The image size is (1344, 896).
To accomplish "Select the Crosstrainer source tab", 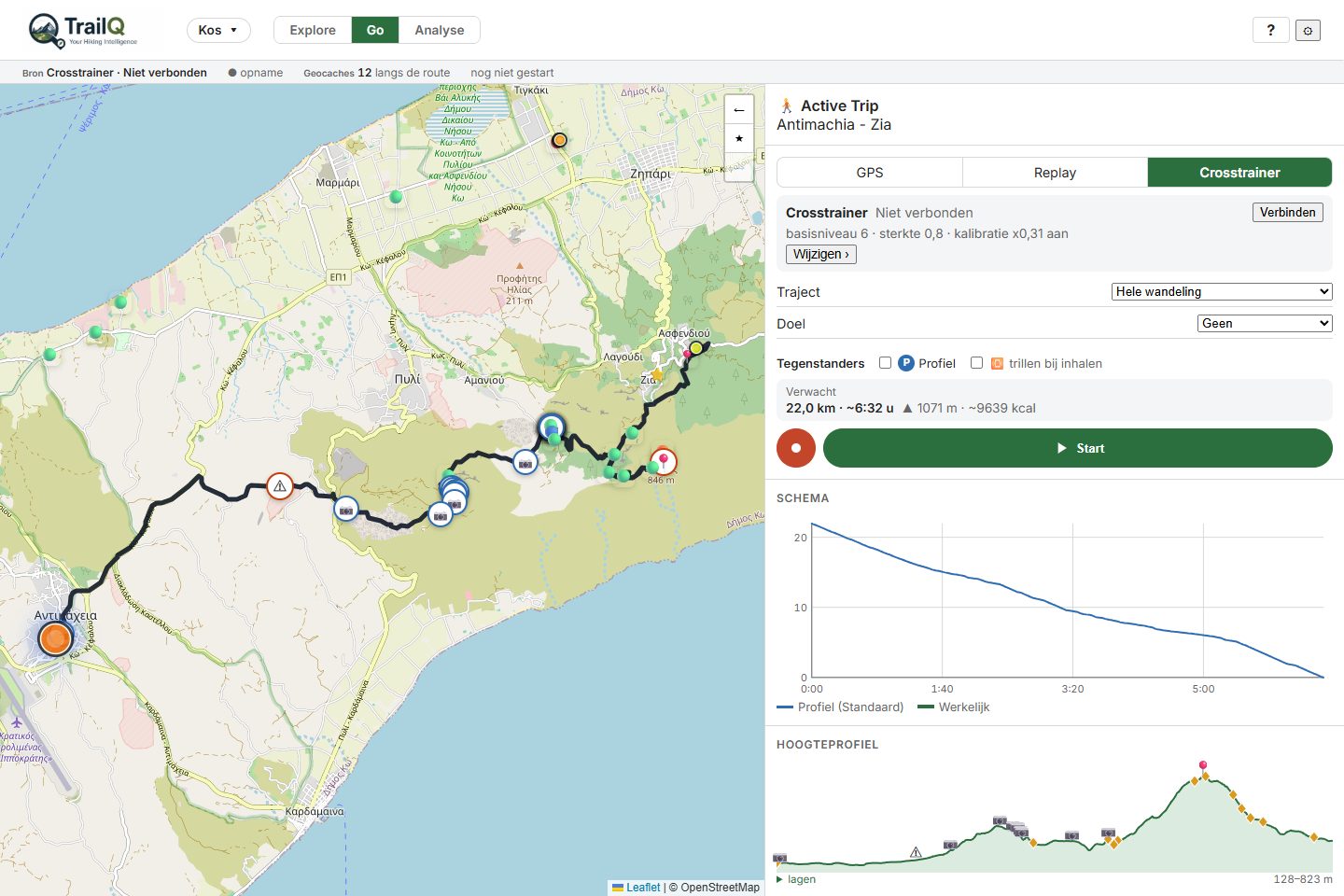I will pyautogui.click(x=1239, y=173).
